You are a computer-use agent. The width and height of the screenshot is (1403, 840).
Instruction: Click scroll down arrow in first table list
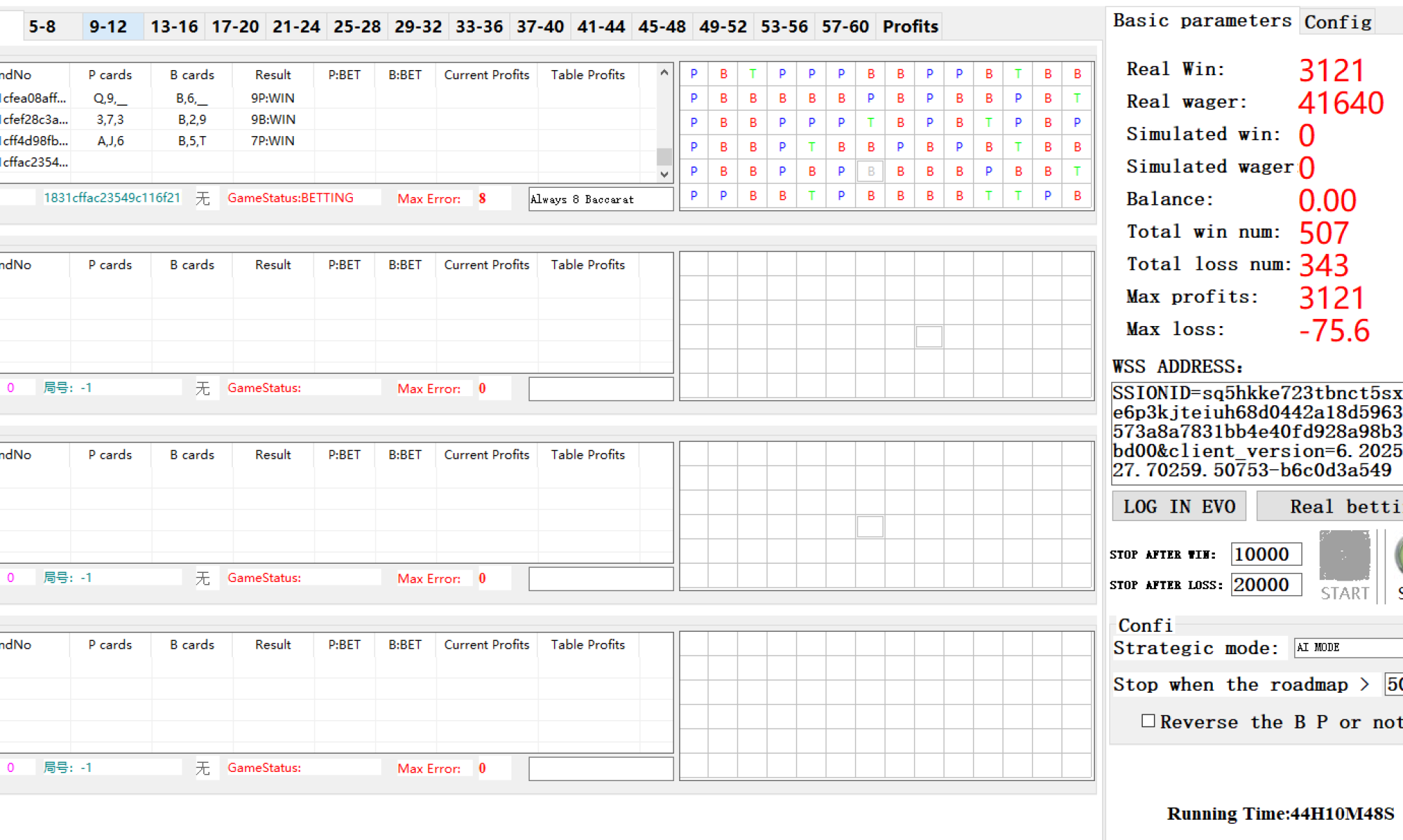click(664, 175)
